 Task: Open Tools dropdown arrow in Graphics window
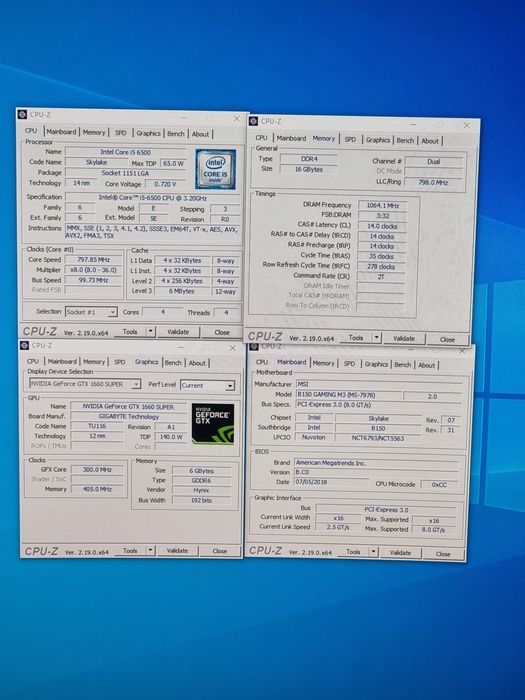coord(150,550)
